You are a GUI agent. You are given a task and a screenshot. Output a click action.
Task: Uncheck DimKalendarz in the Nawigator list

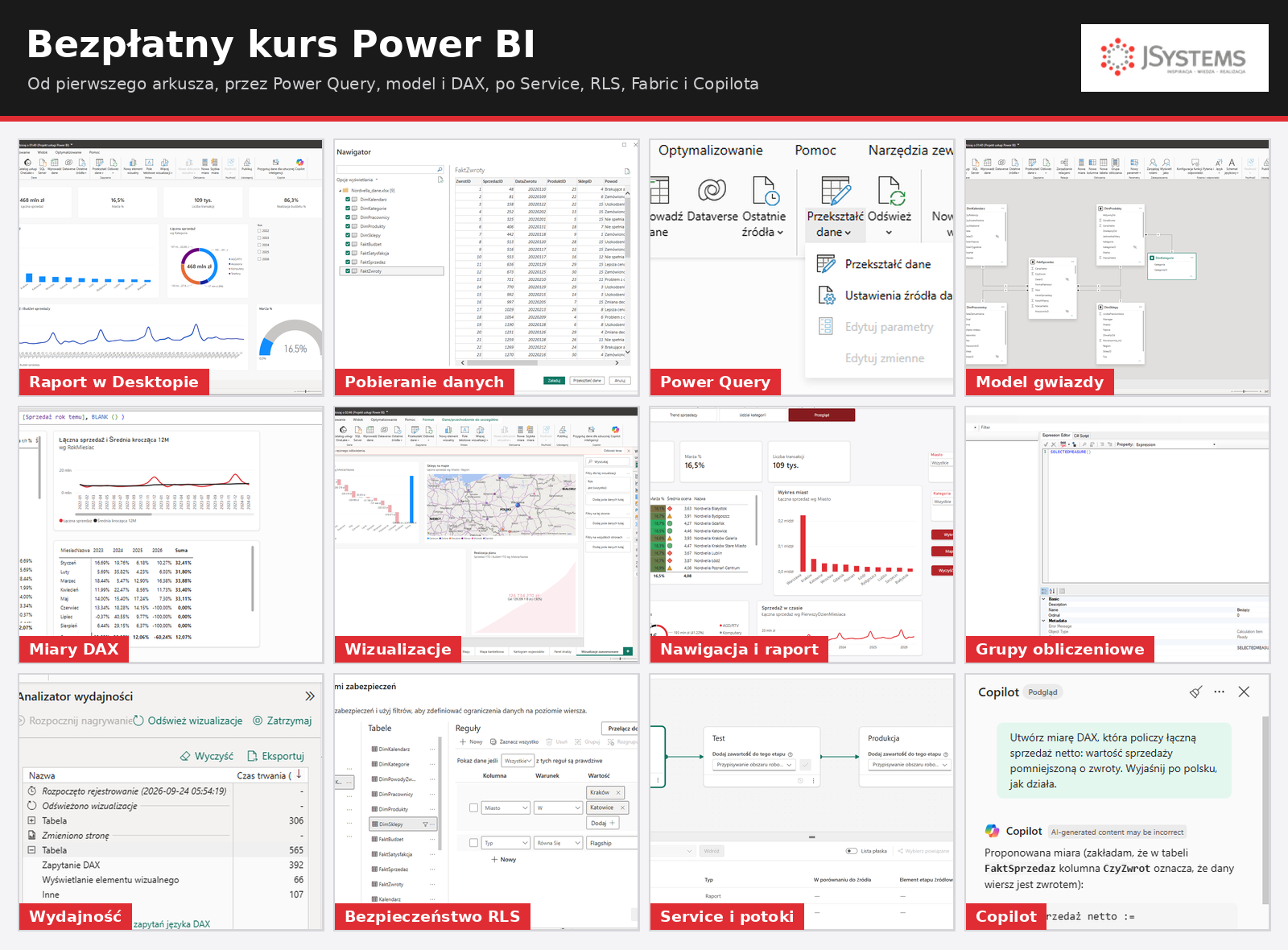click(348, 200)
